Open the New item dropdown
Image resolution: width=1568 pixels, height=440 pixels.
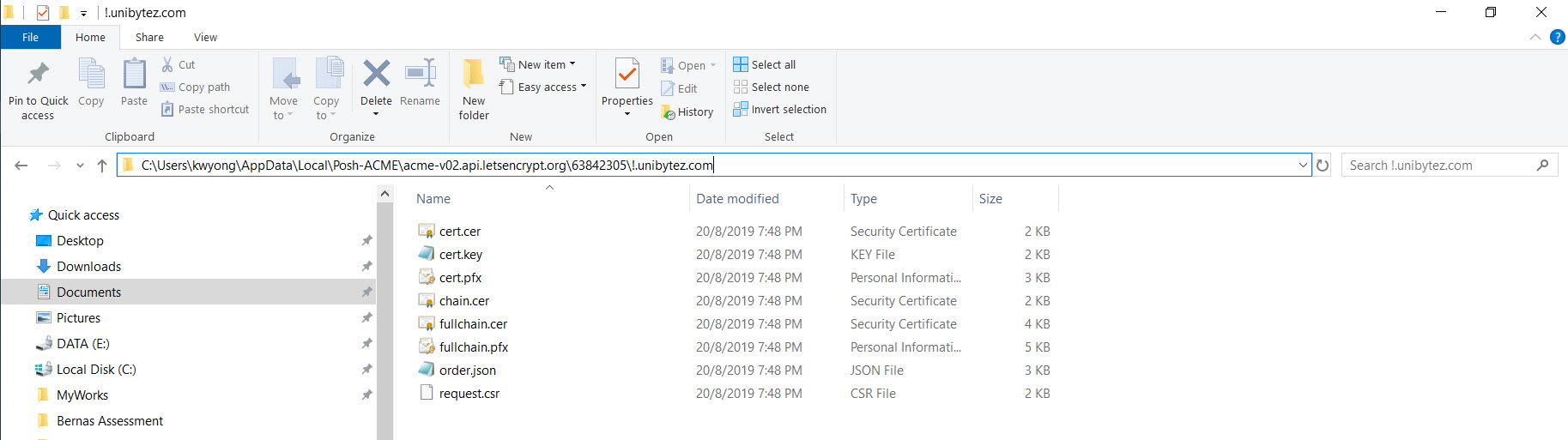point(538,64)
